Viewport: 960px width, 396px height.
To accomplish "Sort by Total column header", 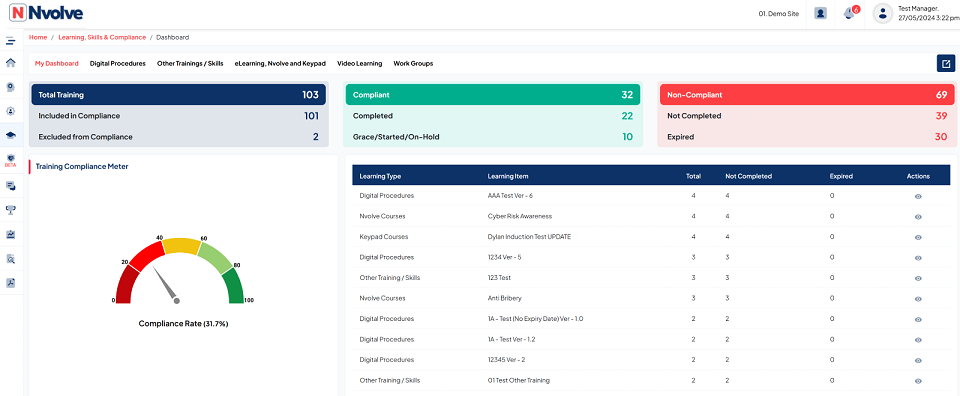I will (693, 176).
